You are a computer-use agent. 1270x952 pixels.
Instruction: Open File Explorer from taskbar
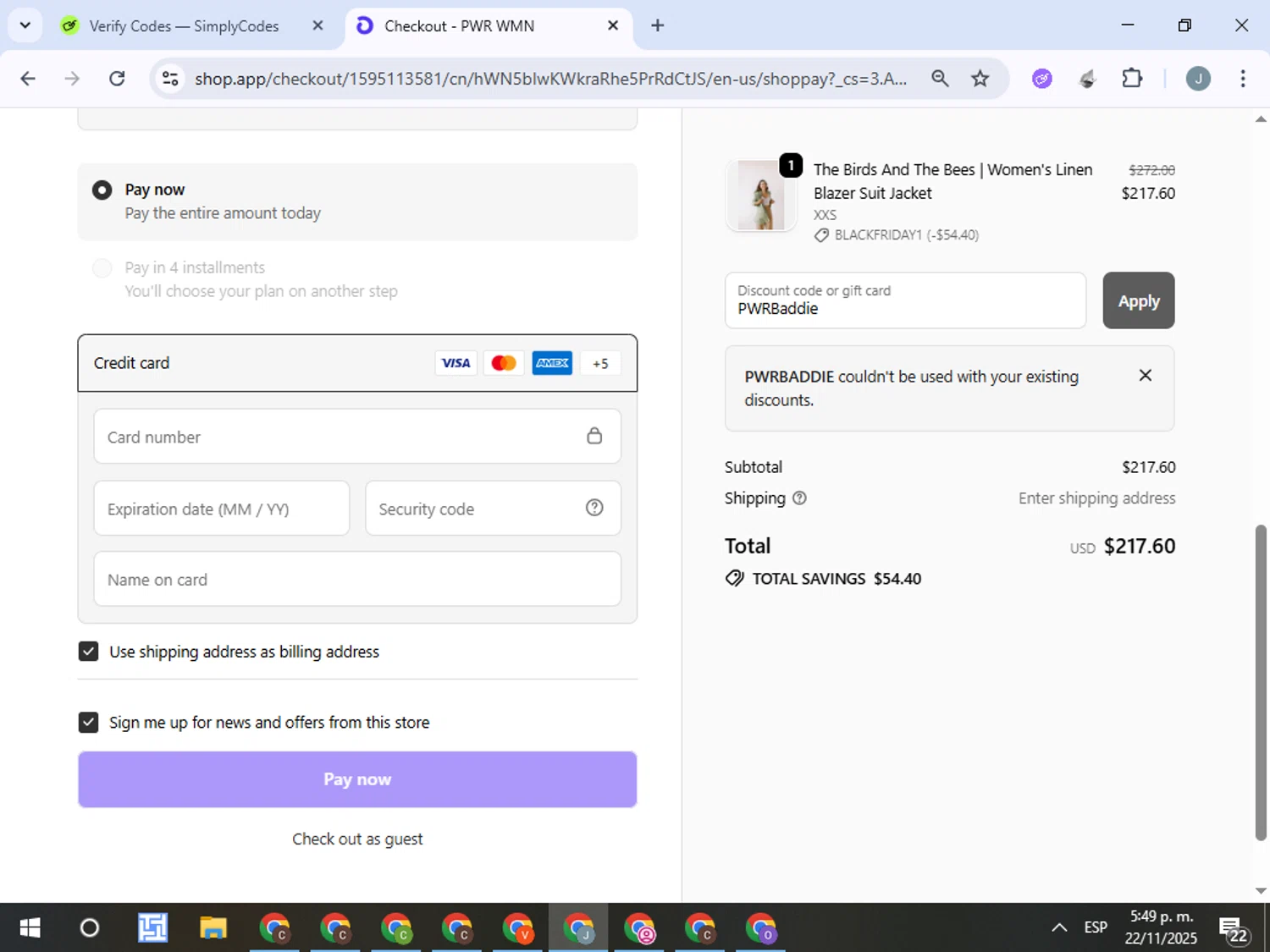213,928
